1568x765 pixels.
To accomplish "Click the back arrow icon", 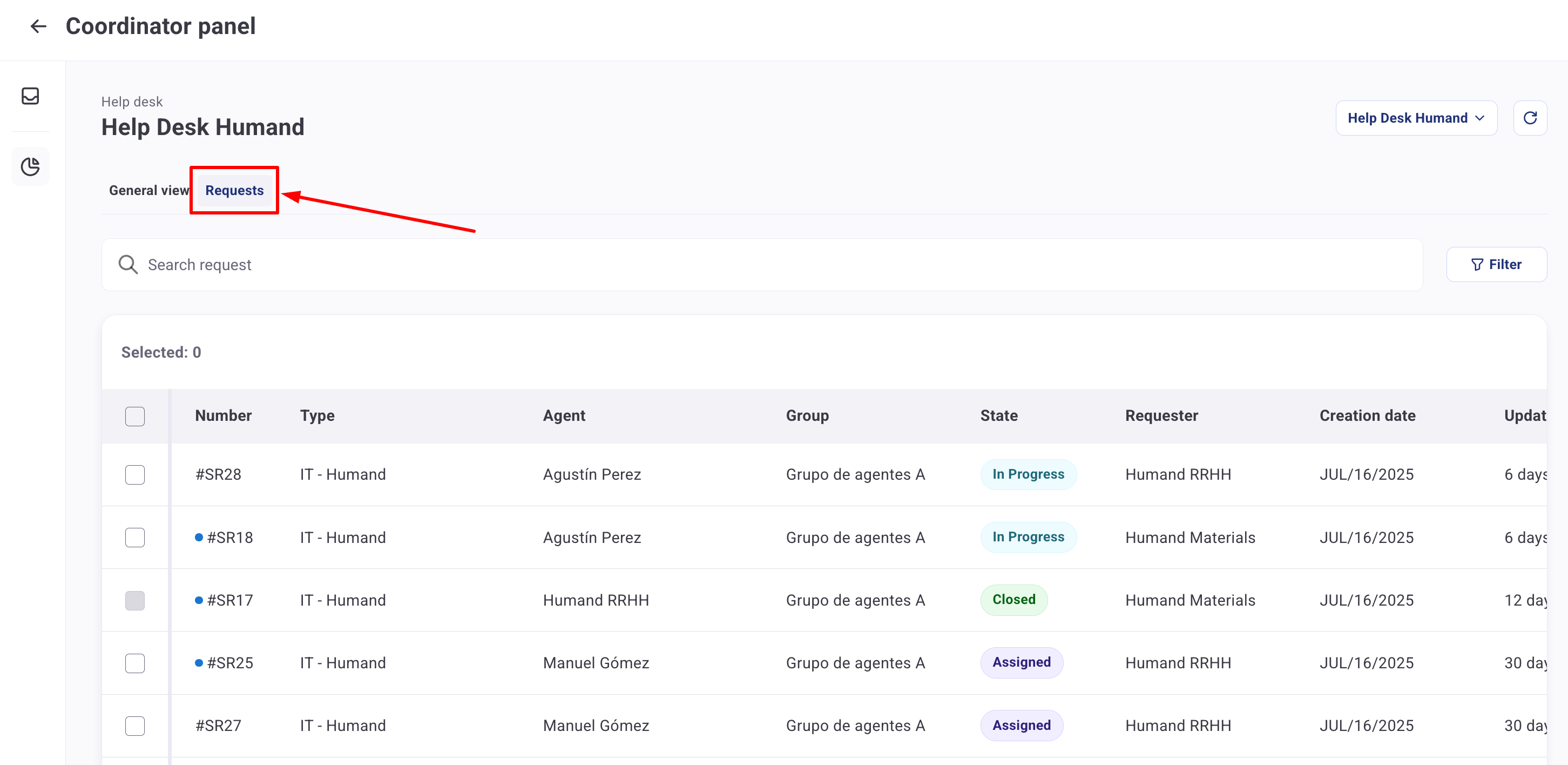I will [x=38, y=26].
